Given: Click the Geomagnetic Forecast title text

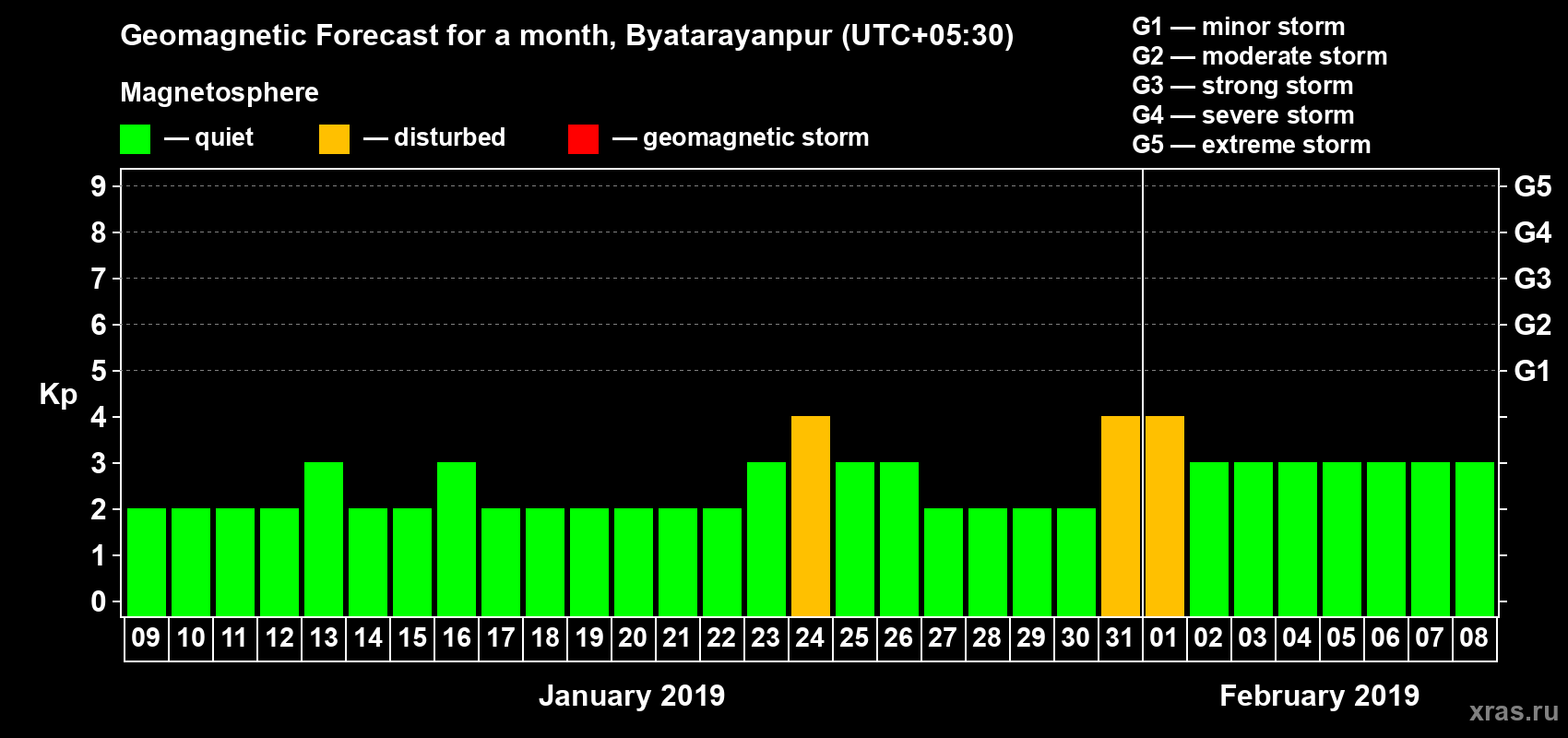Looking at the screenshot, I should pyautogui.click(x=567, y=36).
